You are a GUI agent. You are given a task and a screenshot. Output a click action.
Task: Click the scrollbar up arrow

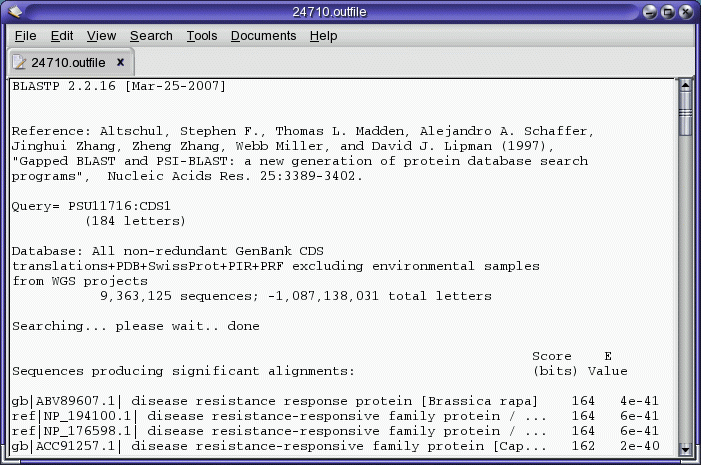[x=685, y=86]
